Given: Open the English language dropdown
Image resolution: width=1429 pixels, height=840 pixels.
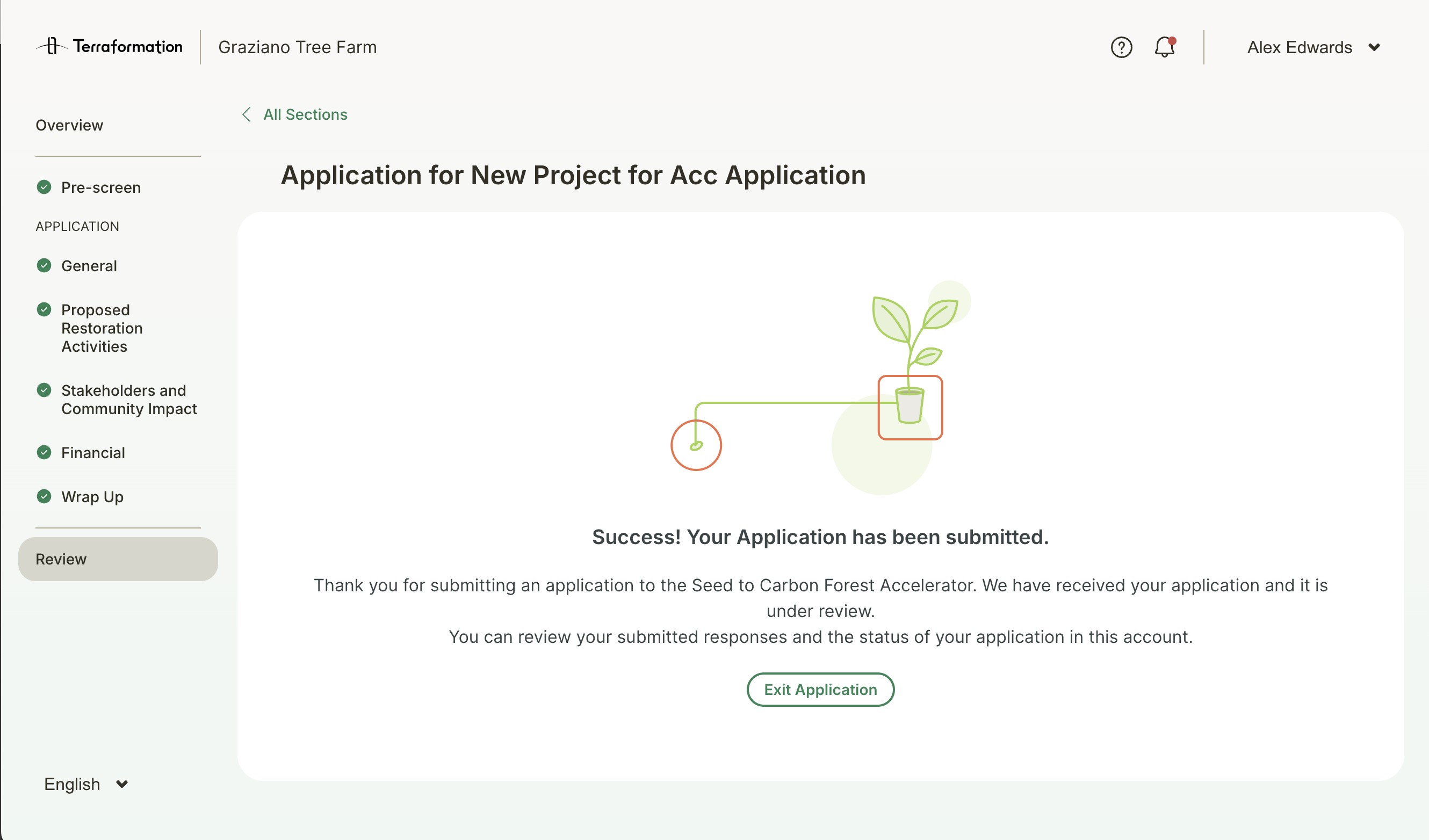Looking at the screenshot, I should point(85,784).
